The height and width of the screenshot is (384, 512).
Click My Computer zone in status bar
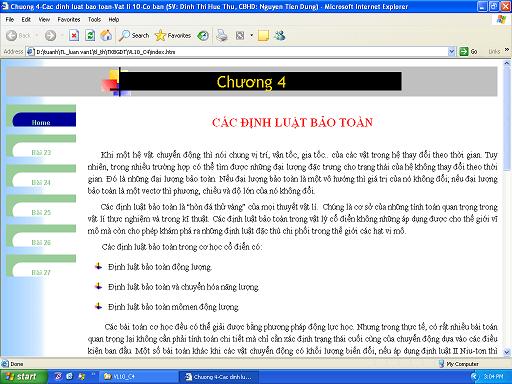click(459, 364)
